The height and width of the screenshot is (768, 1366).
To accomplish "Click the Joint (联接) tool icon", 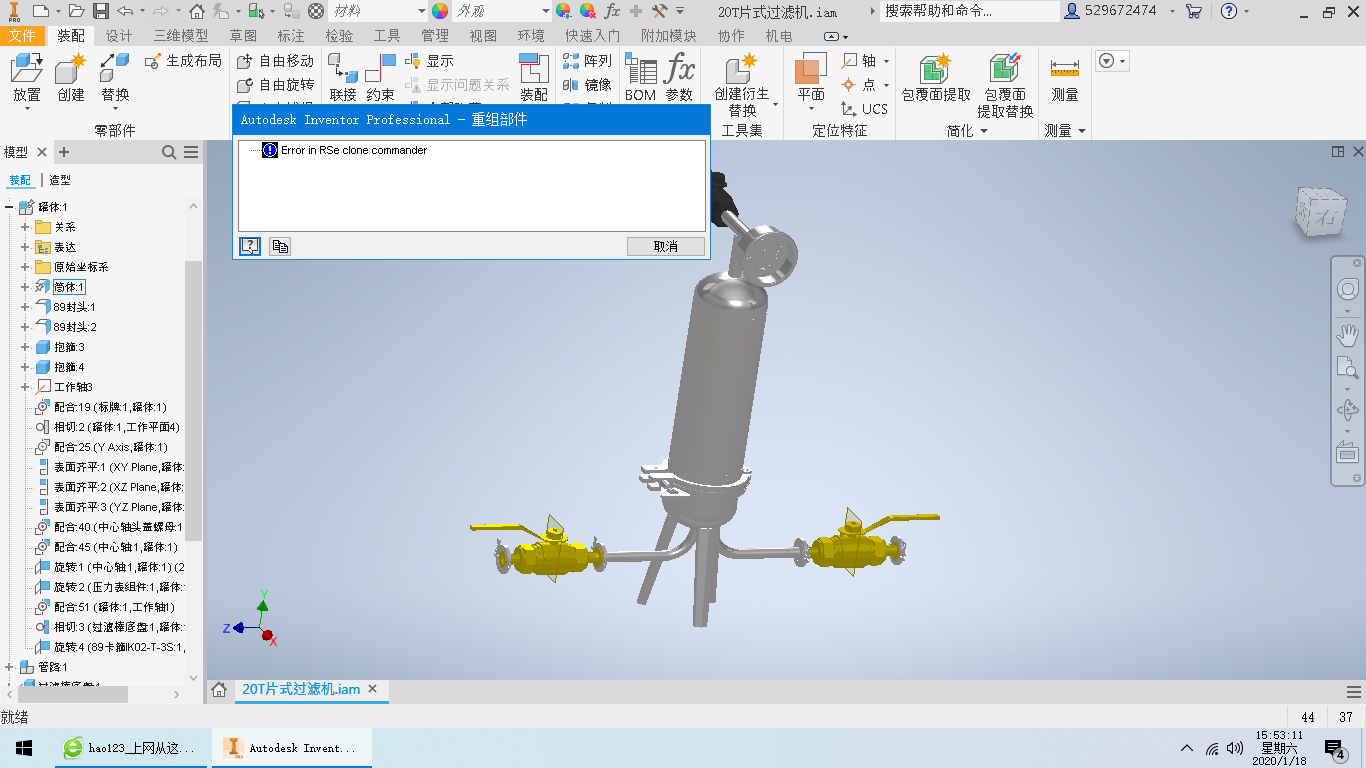I will [x=342, y=70].
